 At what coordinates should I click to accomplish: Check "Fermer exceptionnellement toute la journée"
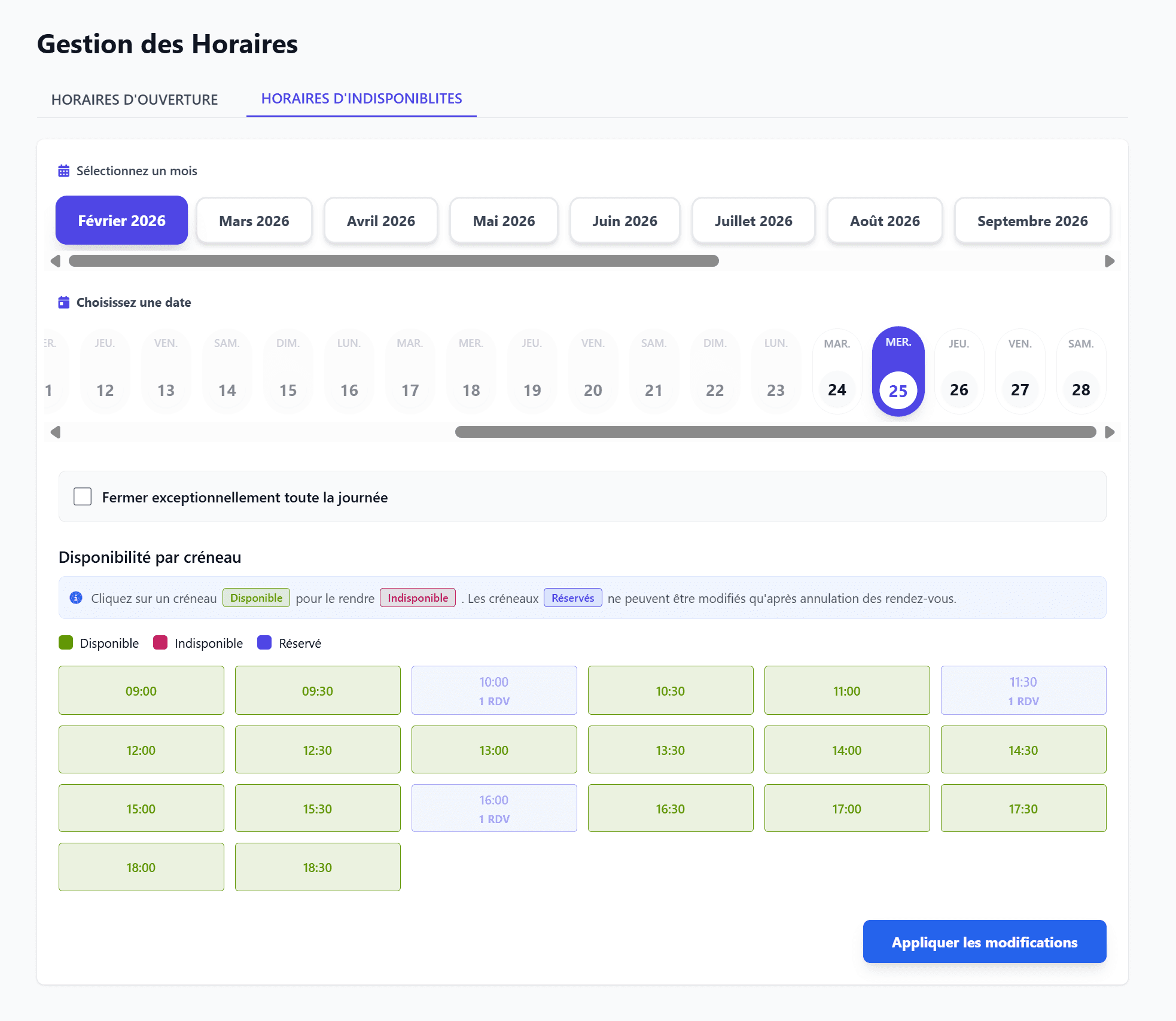(x=83, y=496)
